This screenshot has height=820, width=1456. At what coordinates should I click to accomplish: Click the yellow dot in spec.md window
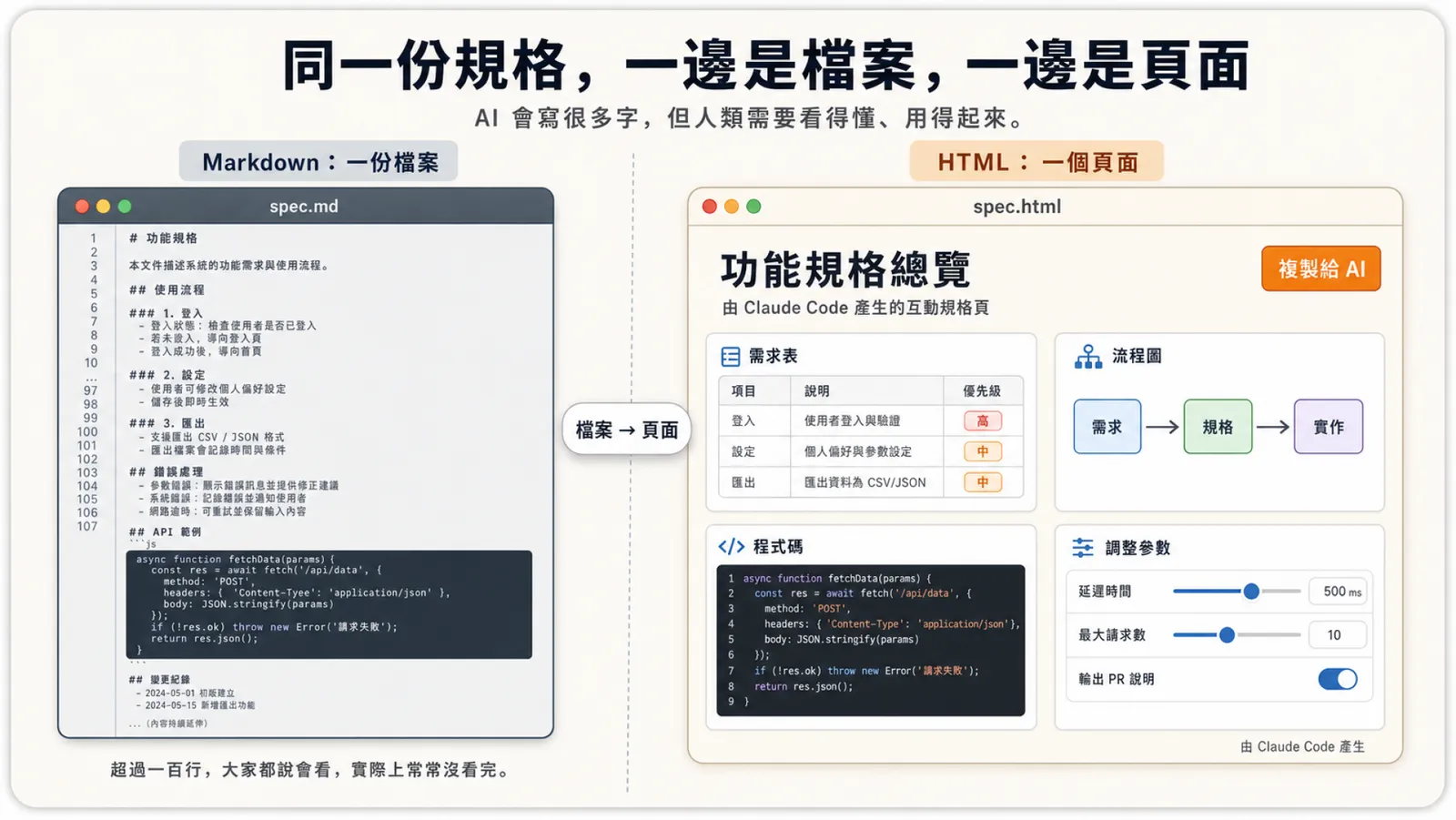click(103, 207)
